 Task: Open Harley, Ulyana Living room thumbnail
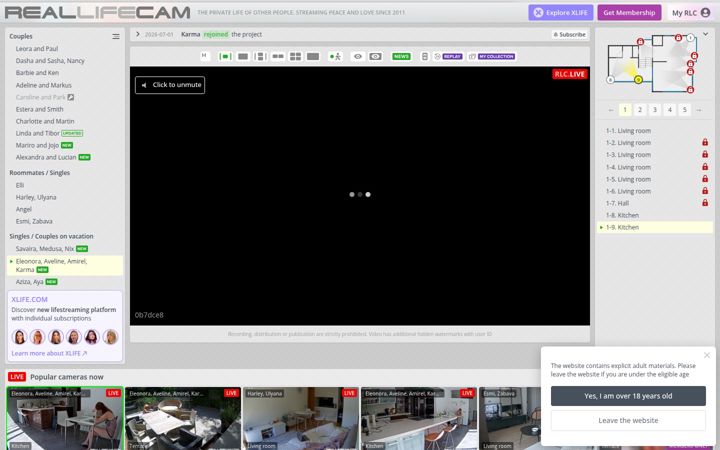tap(301, 418)
